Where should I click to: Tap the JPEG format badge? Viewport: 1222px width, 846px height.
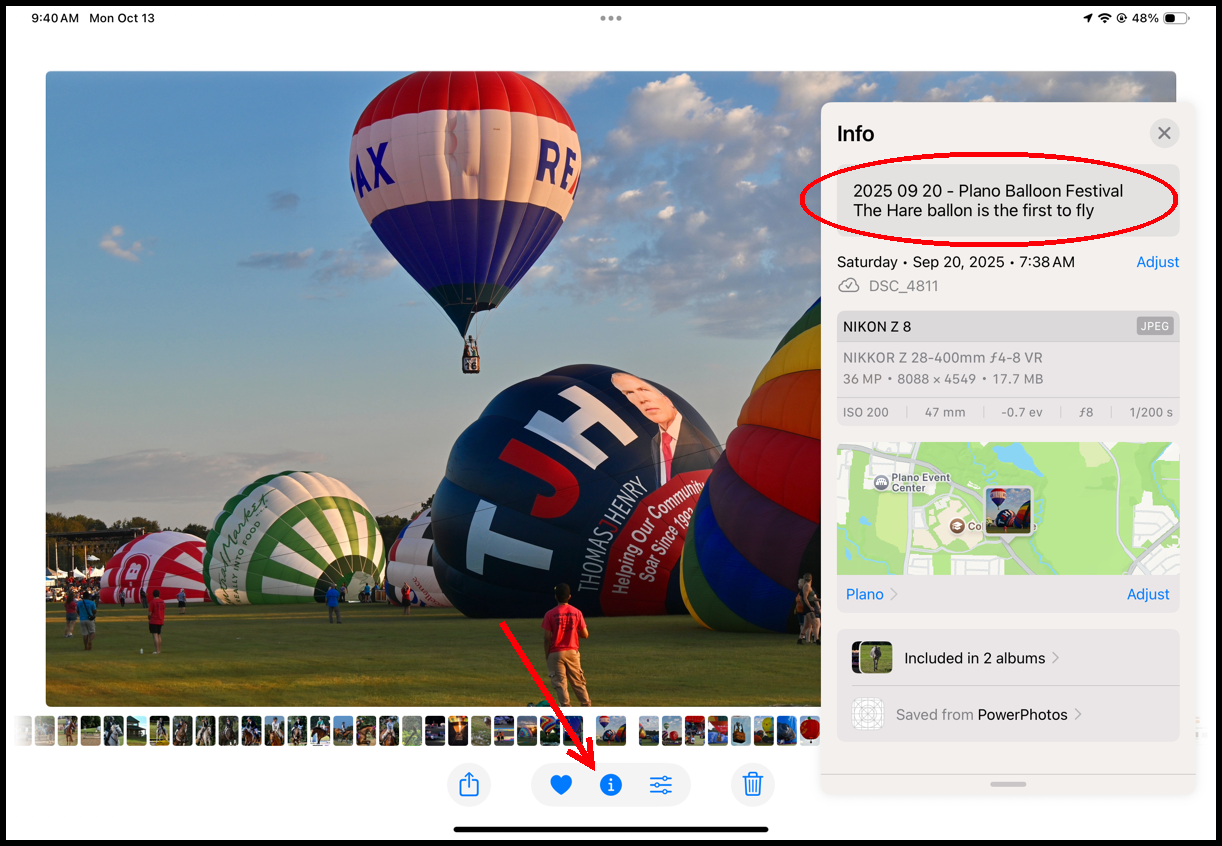click(x=1155, y=326)
